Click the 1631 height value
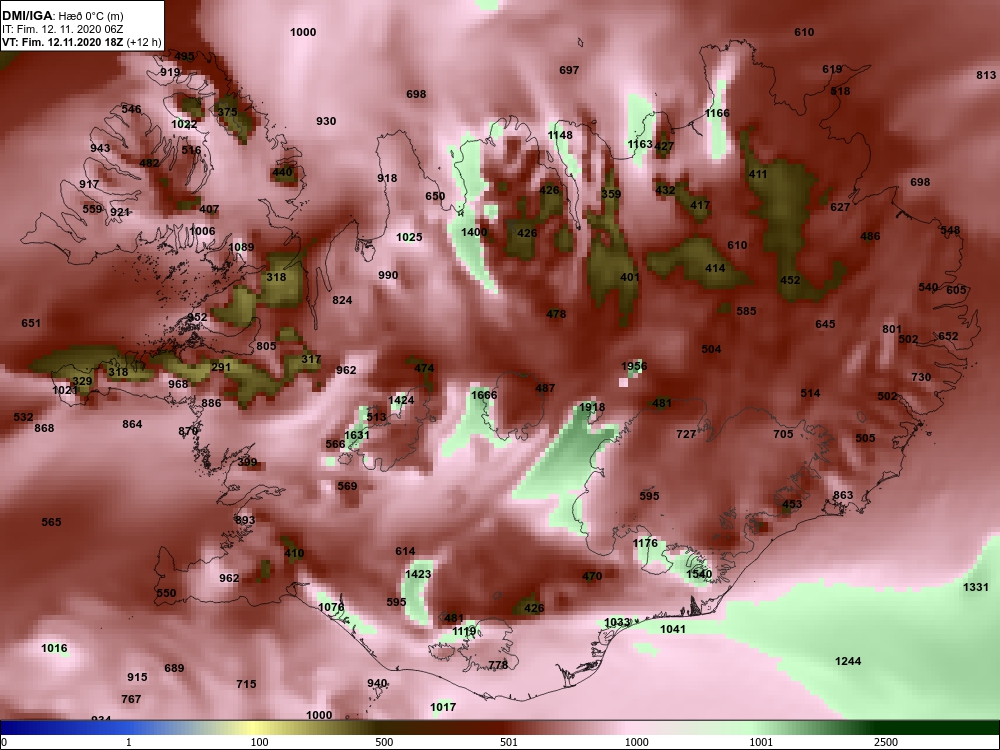Viewport: 1000px width, 750px height. tap(357, 435)
